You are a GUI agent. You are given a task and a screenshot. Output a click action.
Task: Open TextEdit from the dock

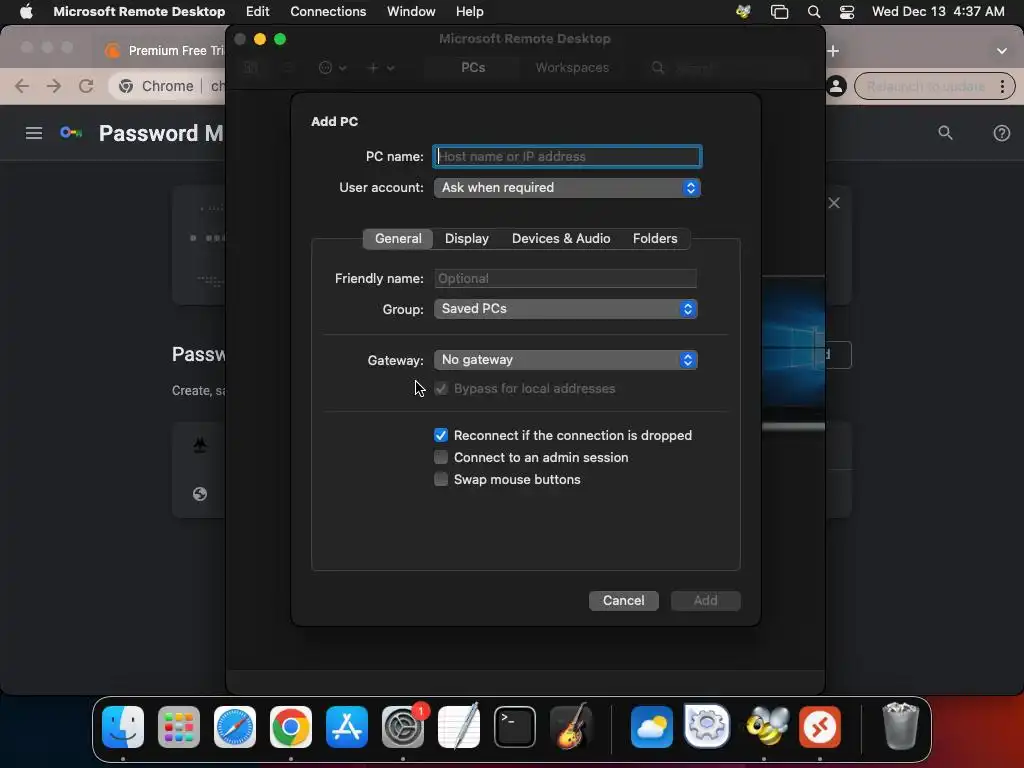(458, 727)
